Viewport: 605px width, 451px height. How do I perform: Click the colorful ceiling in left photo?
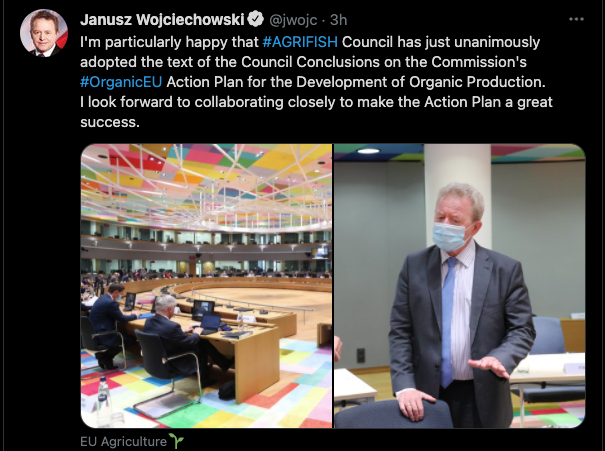pyautogui.click(x=206, y=181)
